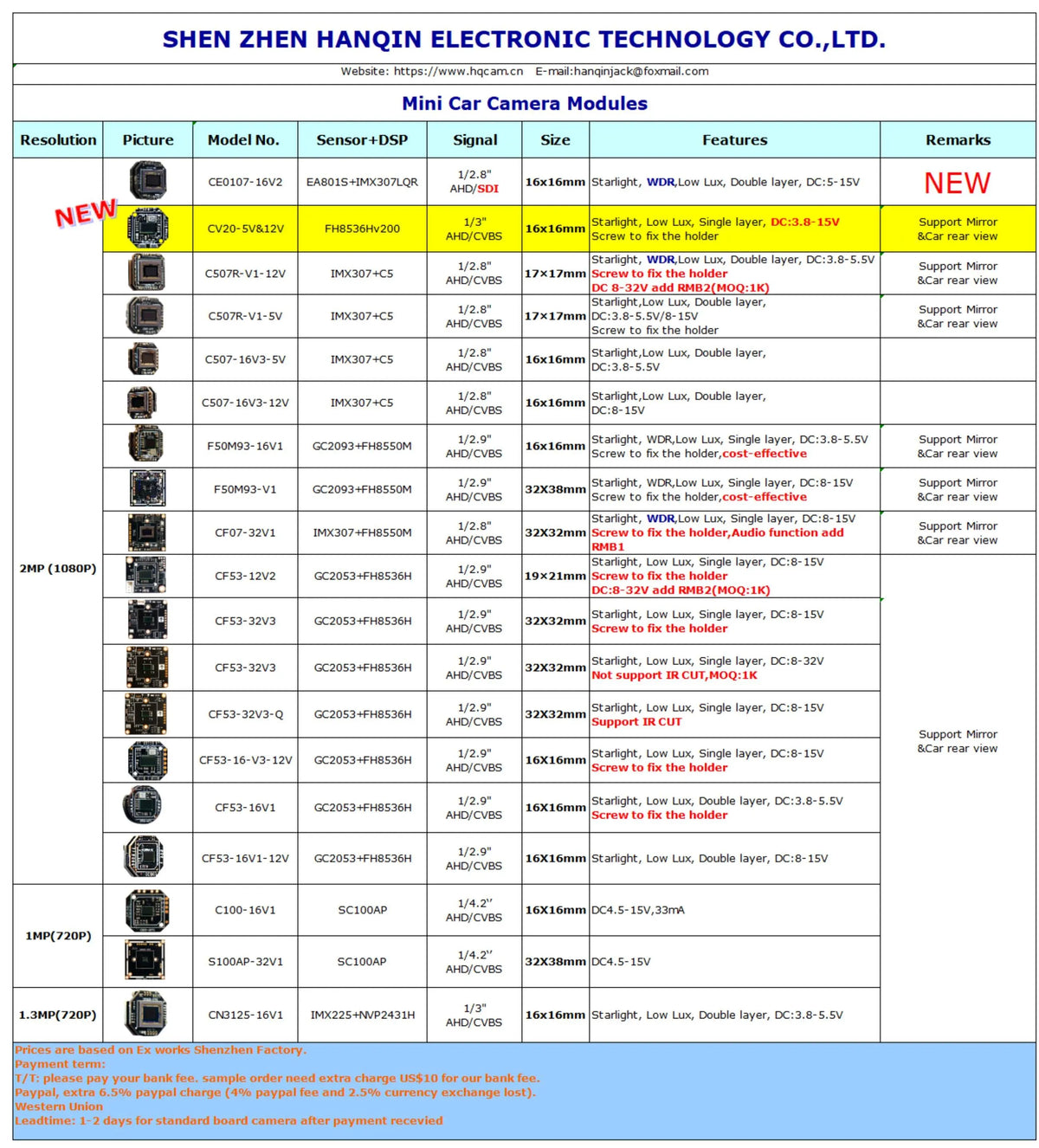Select the 1.3MP(720P) resolution cell

pos(58,1015)
